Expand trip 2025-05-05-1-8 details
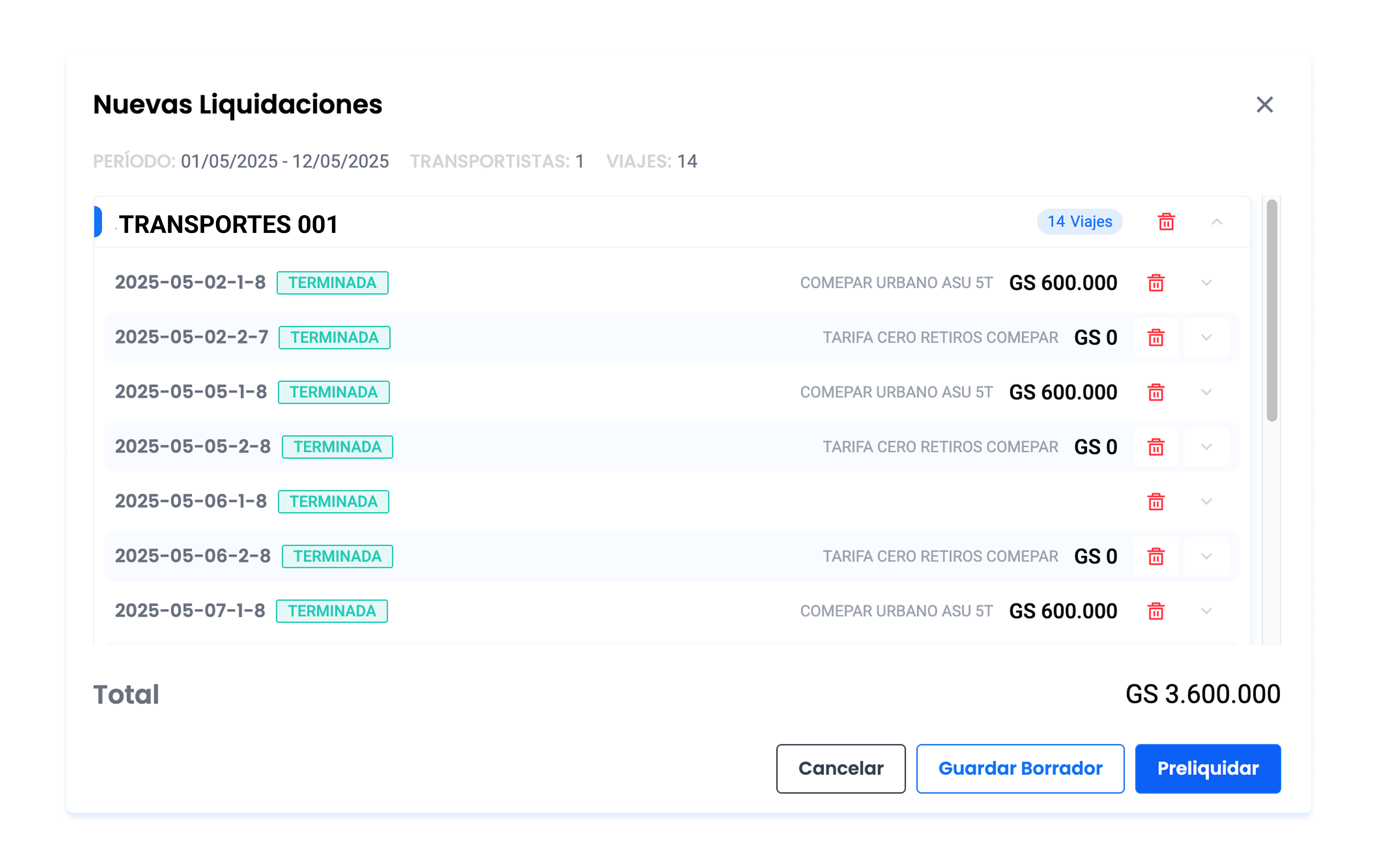 click(x=1206, y=392)
